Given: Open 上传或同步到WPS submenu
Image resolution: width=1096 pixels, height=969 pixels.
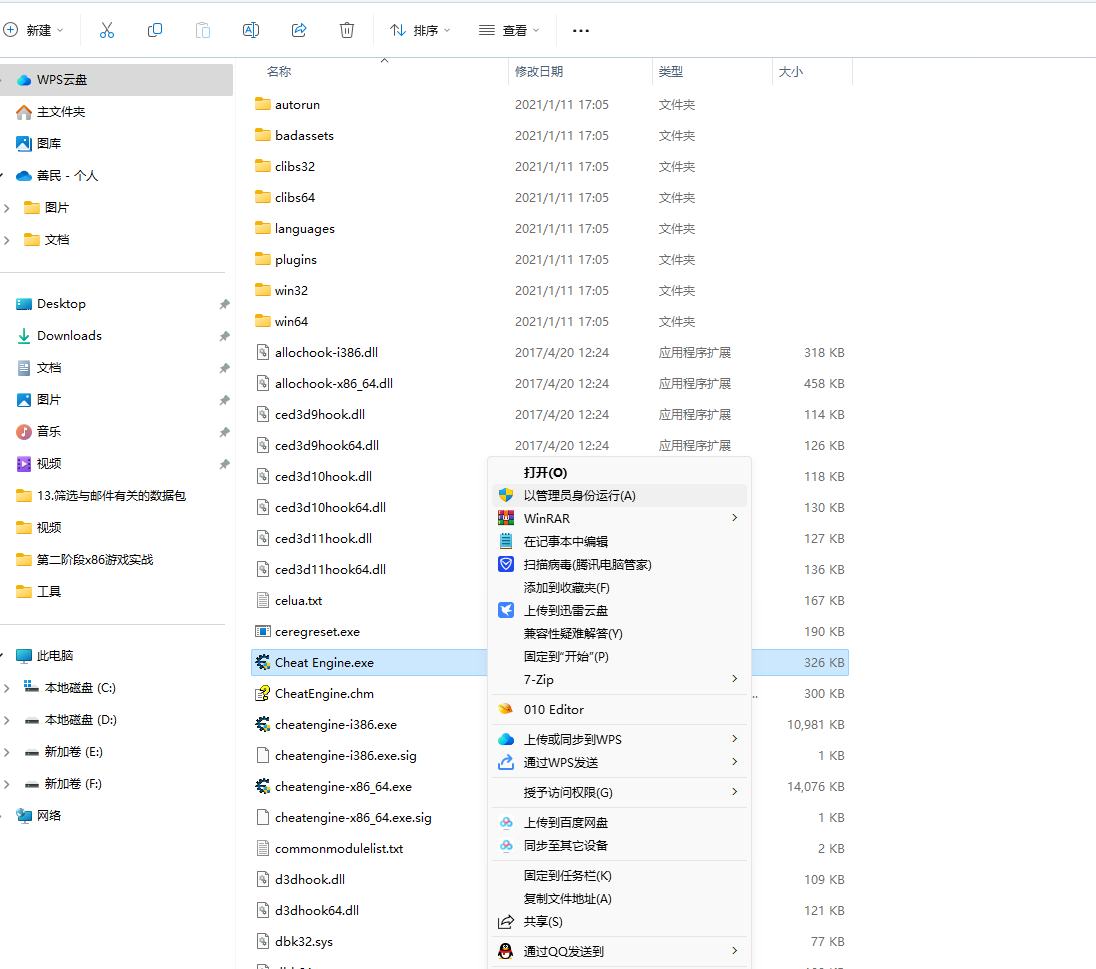Looking at the screenshot, I should (619, 740).
